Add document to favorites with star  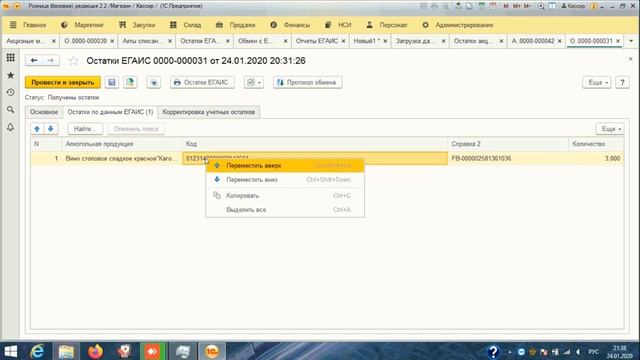click(x=73, y=61)
